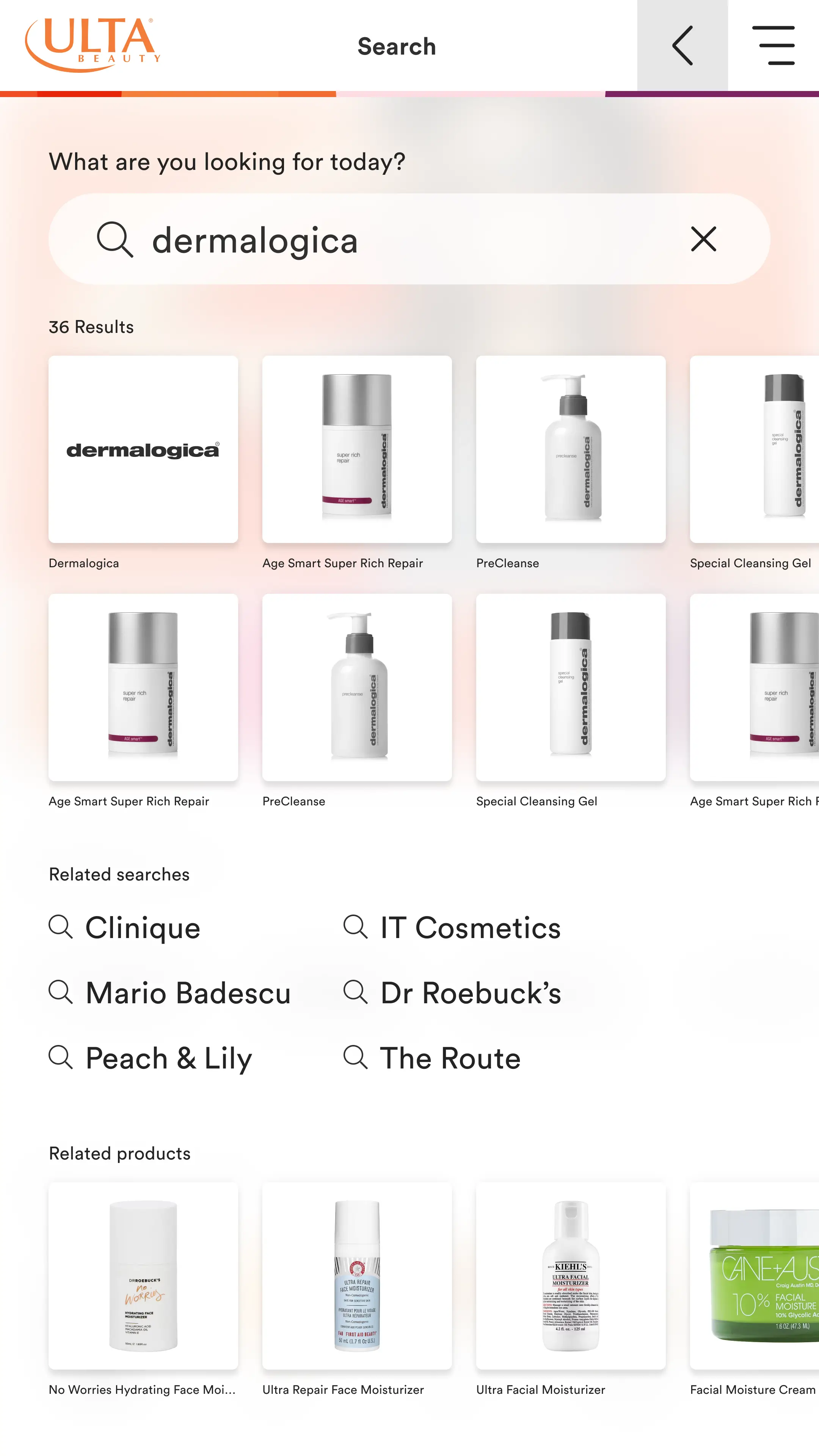Open first Age Smart Super Rich Repair product
This screenshot has width=819, height=1456.
click(357, 463)
